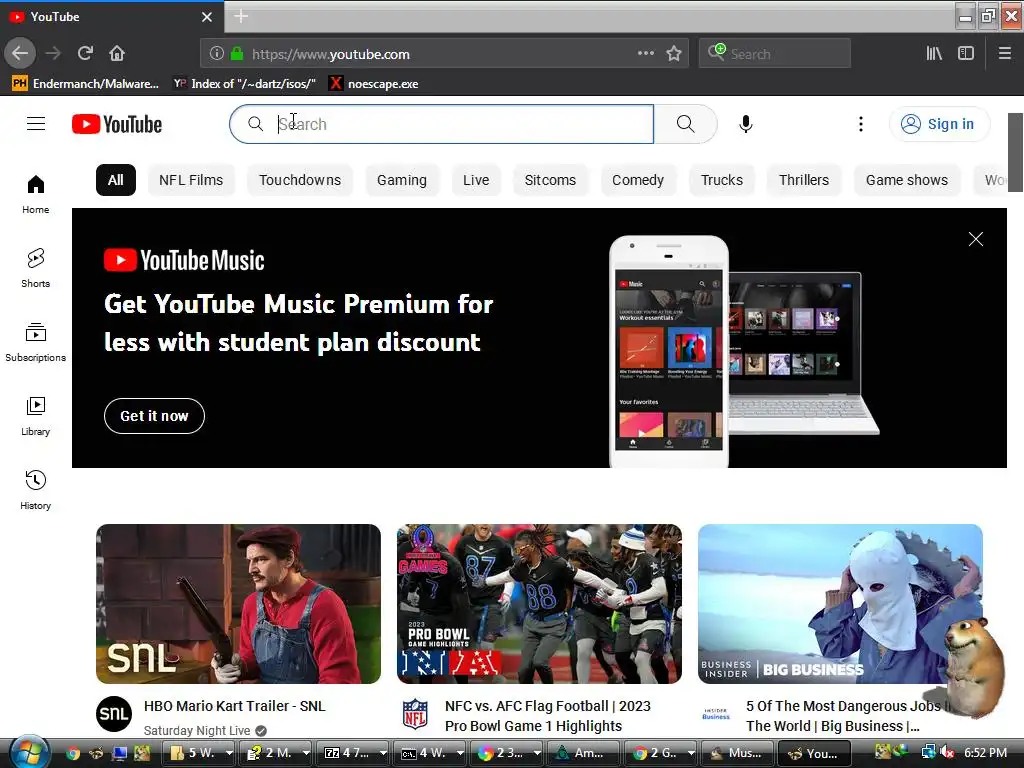The image size is (1024, 768).
Task: Click the SNL channel avatar
Action: 114,714
